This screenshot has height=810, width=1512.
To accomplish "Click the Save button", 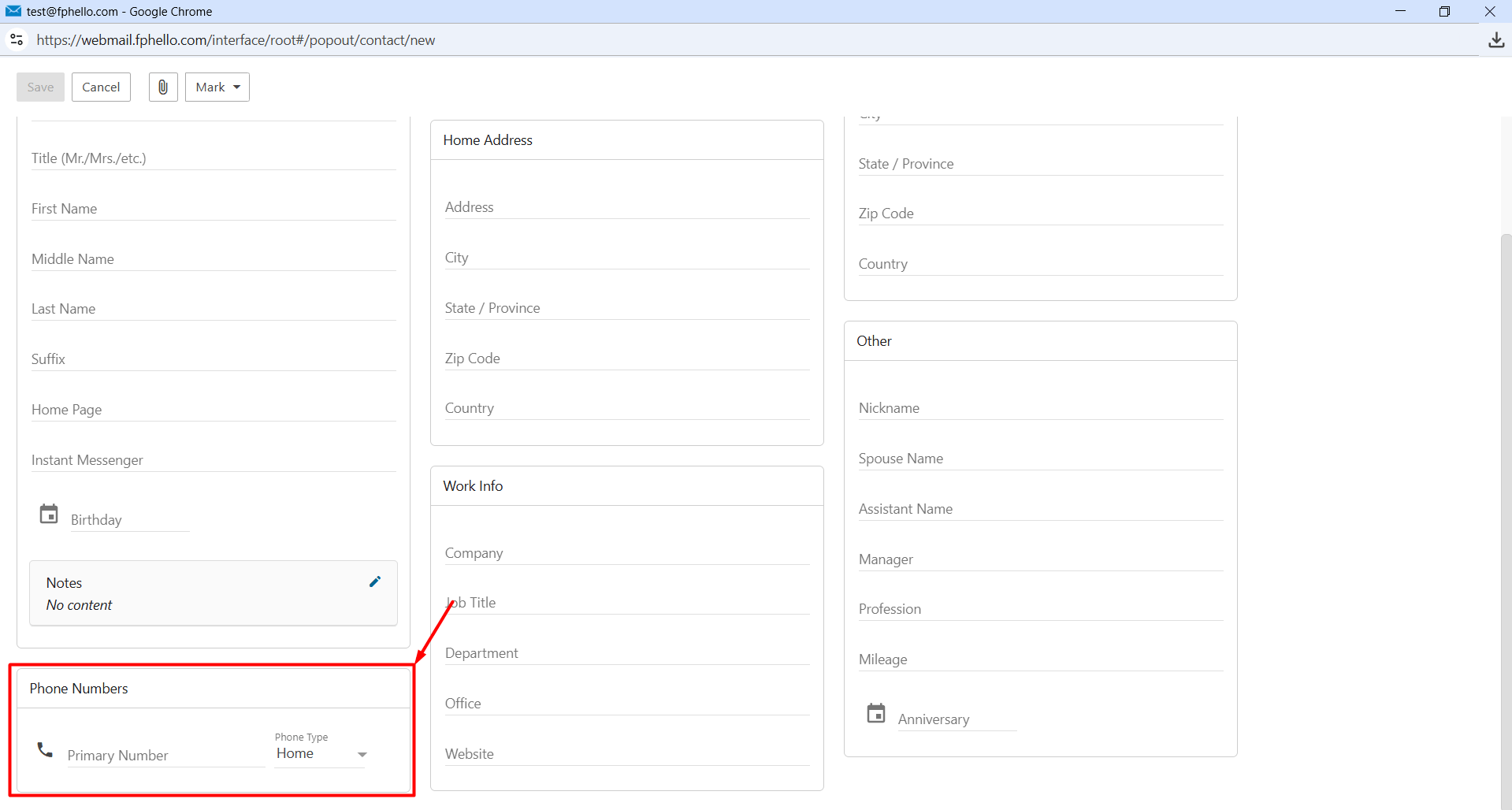I will click(x=40, y=87).
